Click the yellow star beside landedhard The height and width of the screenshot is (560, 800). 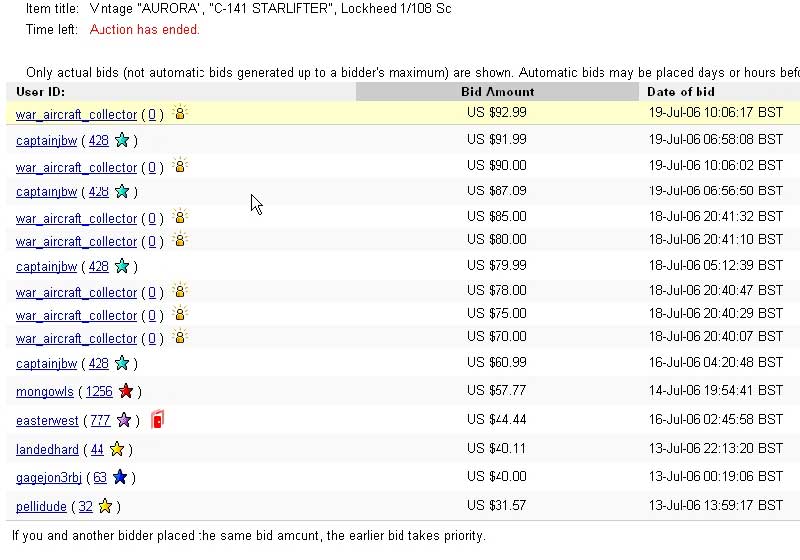[117, 449]
